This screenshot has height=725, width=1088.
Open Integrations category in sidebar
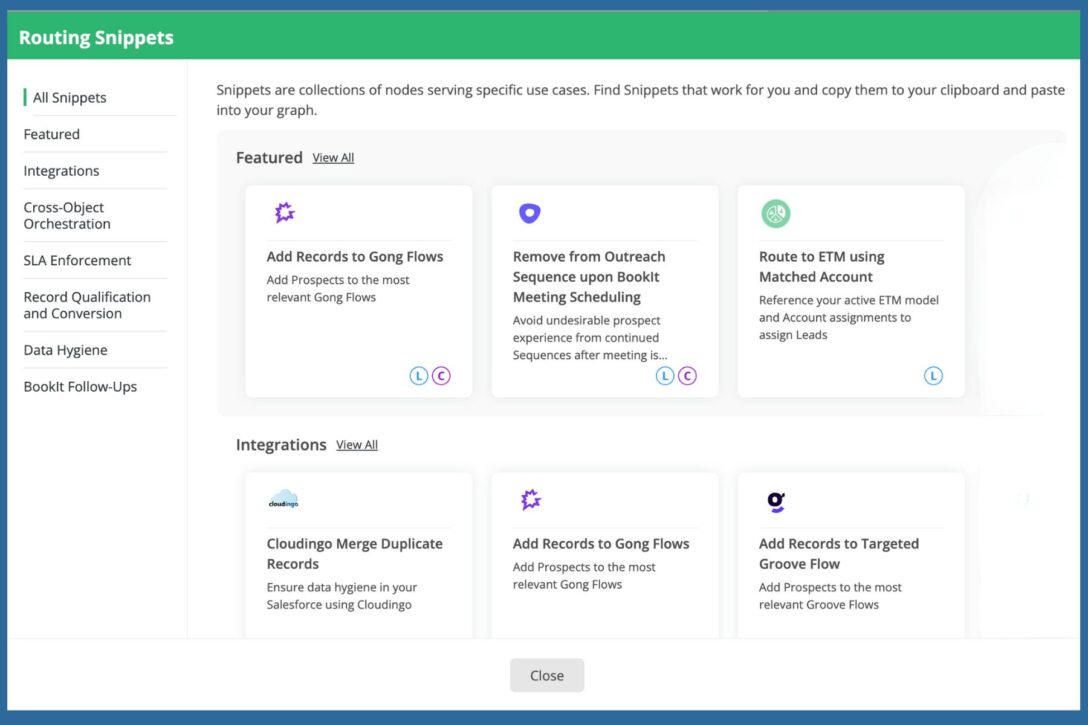point(61,171)
